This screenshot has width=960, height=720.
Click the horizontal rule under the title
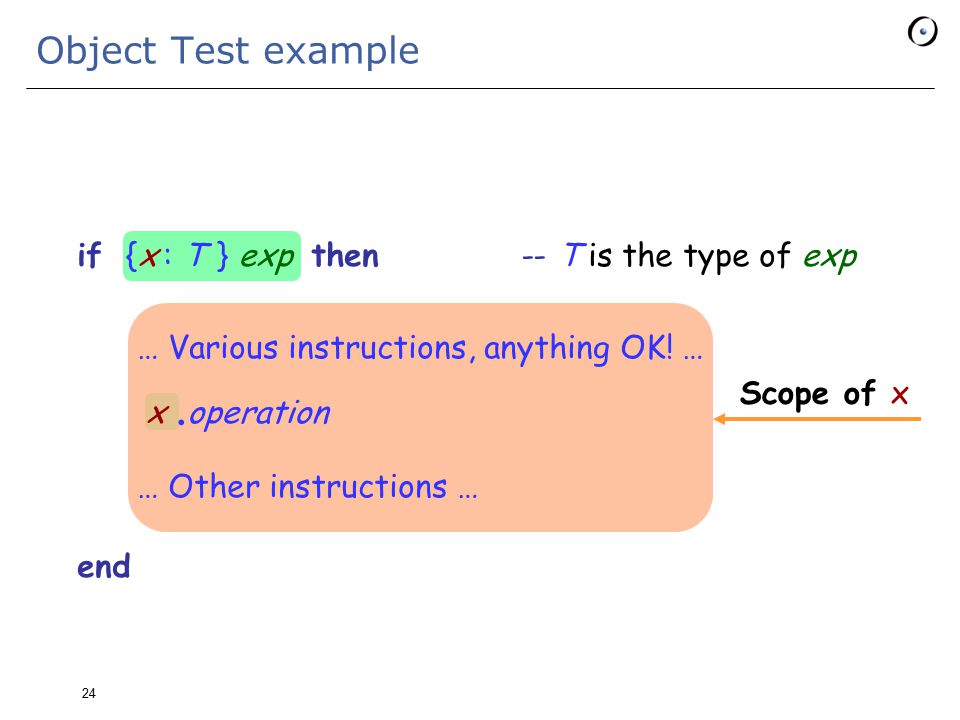(480, 89)
